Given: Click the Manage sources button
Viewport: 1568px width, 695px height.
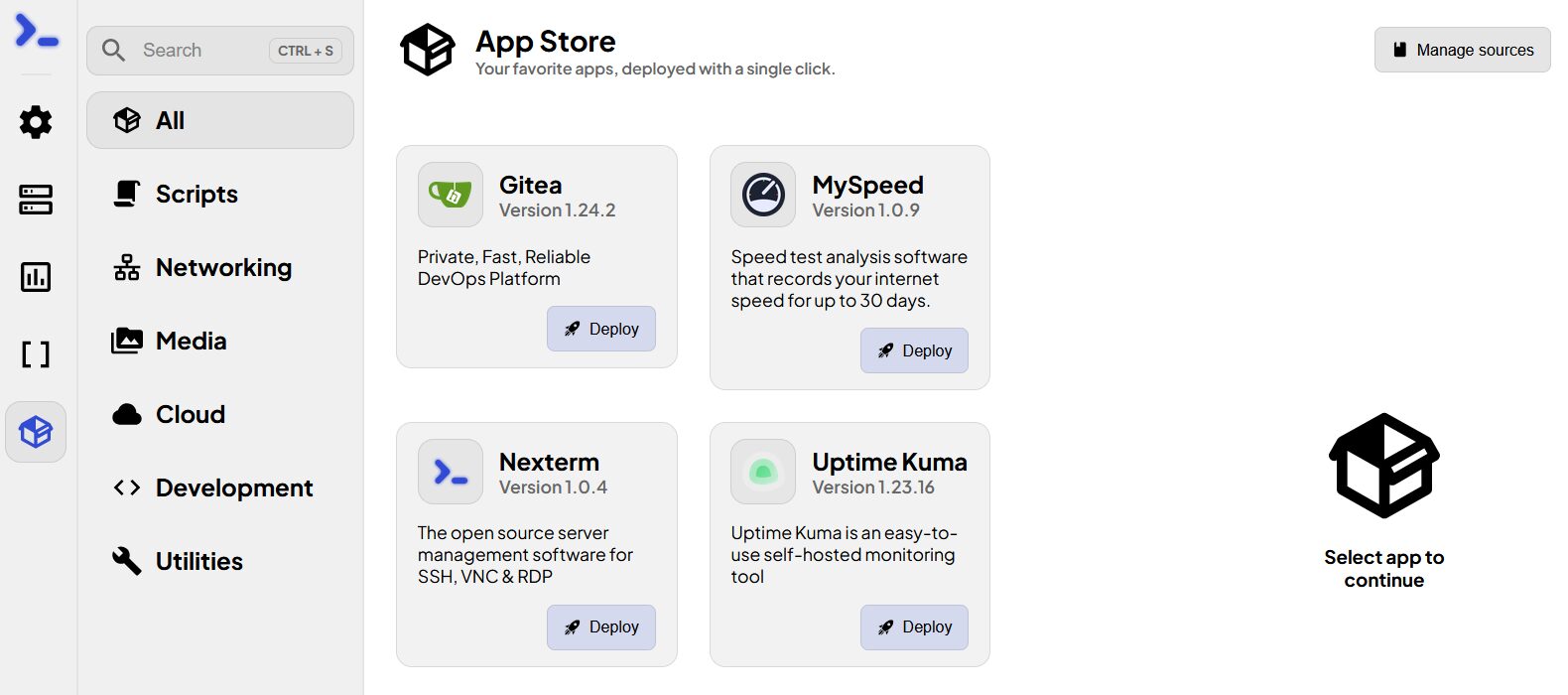Looking at the screenshot, I should click(1463, 50).
